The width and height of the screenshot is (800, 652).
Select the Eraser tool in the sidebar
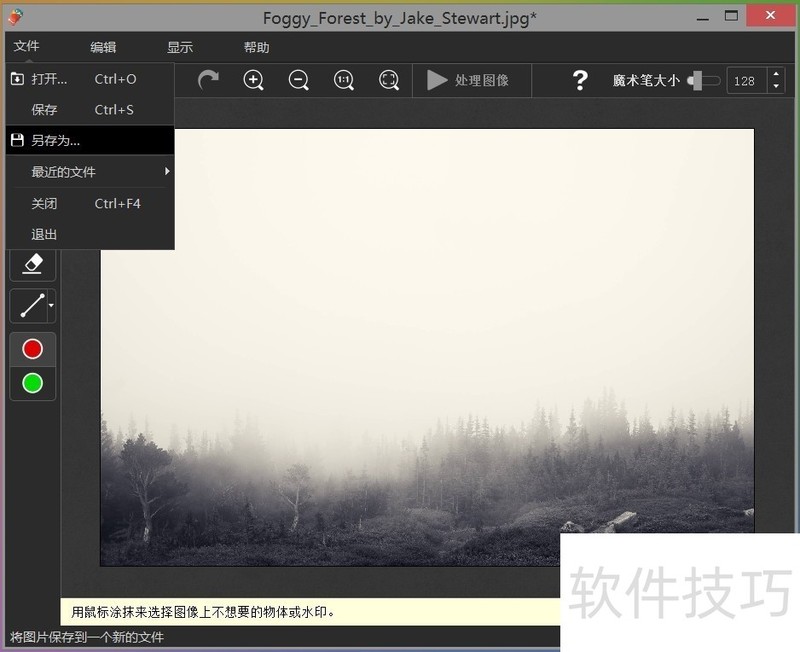point(32,264)
